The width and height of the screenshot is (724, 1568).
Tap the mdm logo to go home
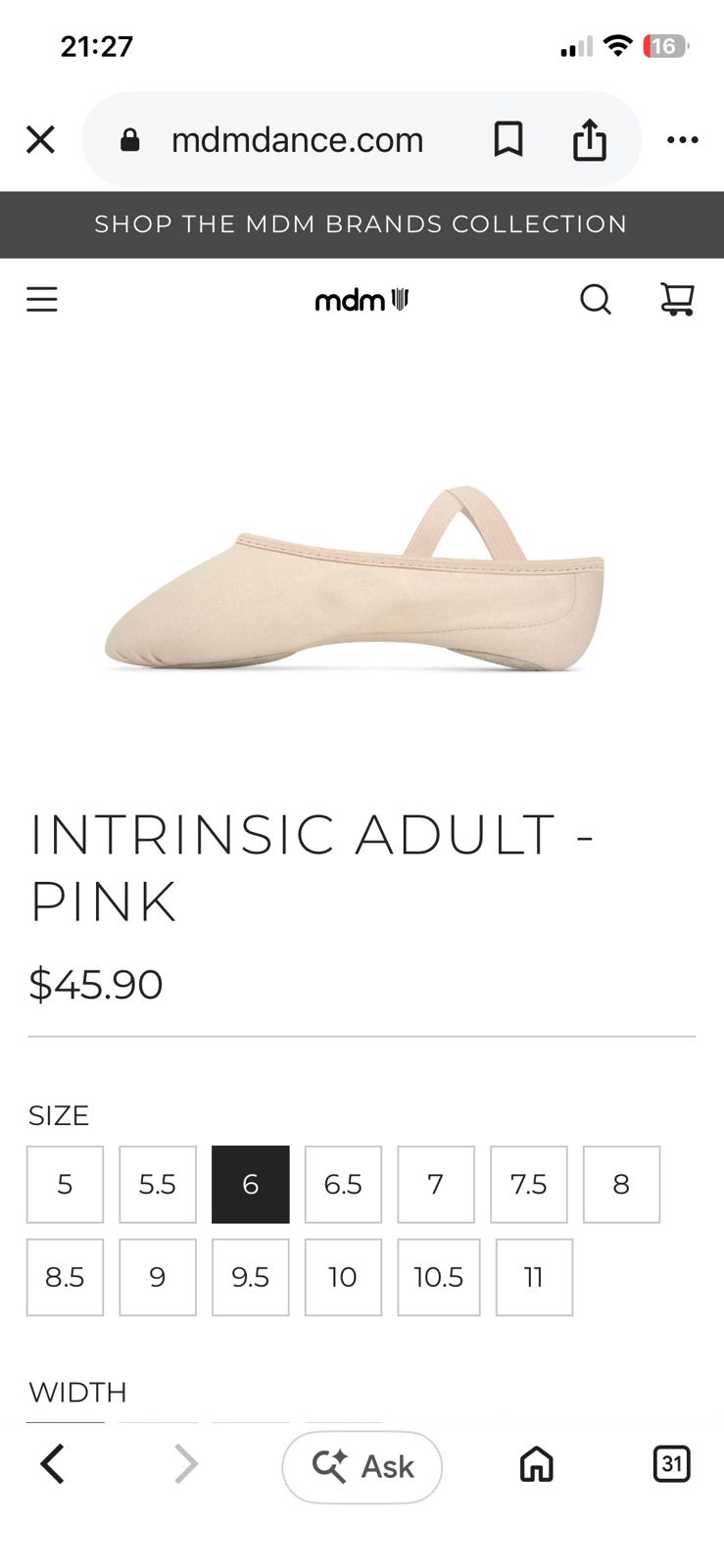click(362, 300)
